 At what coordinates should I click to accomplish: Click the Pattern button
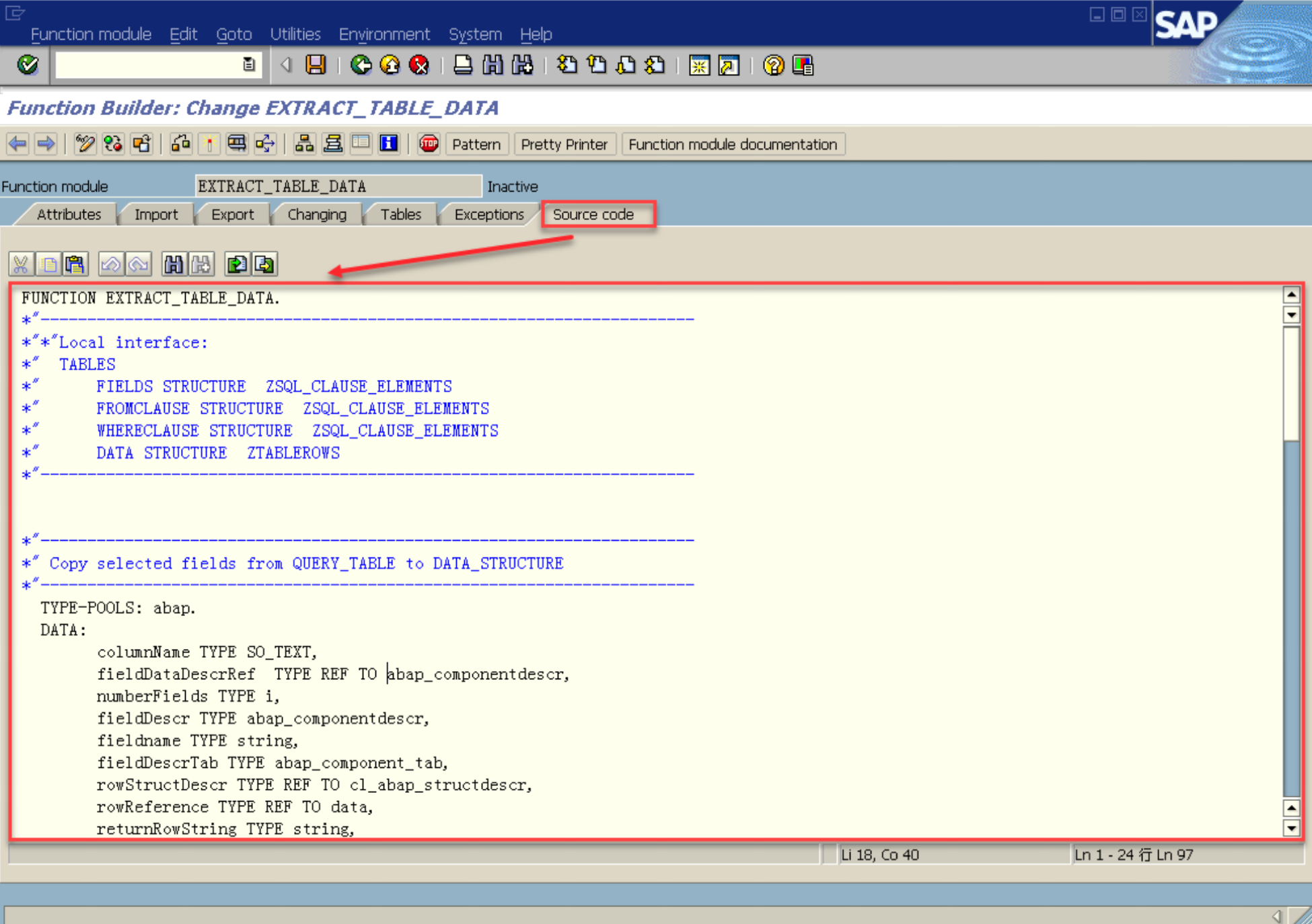[476, 145]
